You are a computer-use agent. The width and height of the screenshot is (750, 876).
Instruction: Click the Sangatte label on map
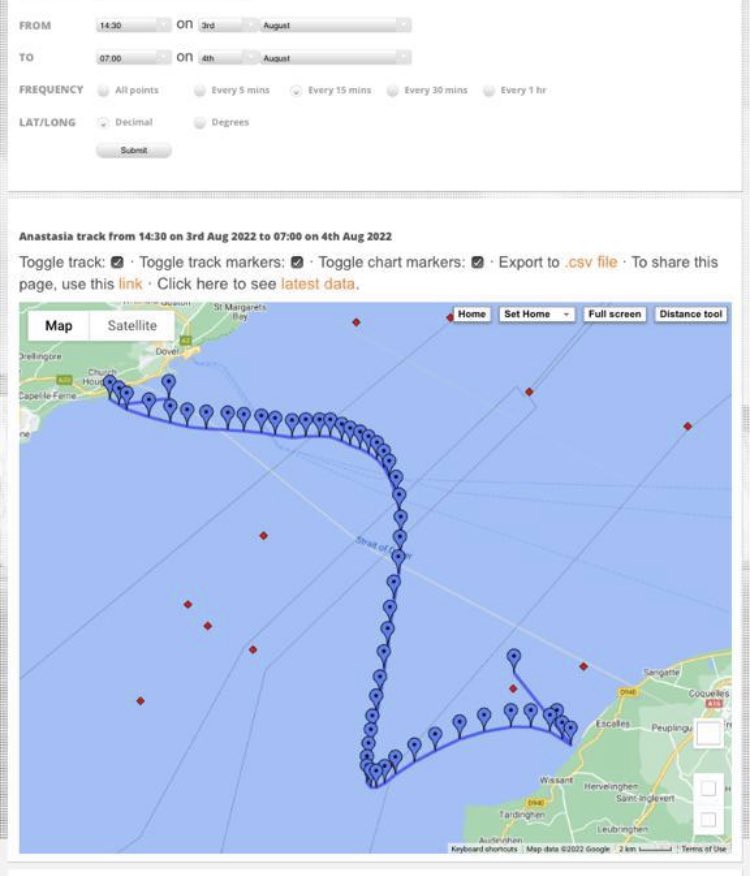point(662,673)
